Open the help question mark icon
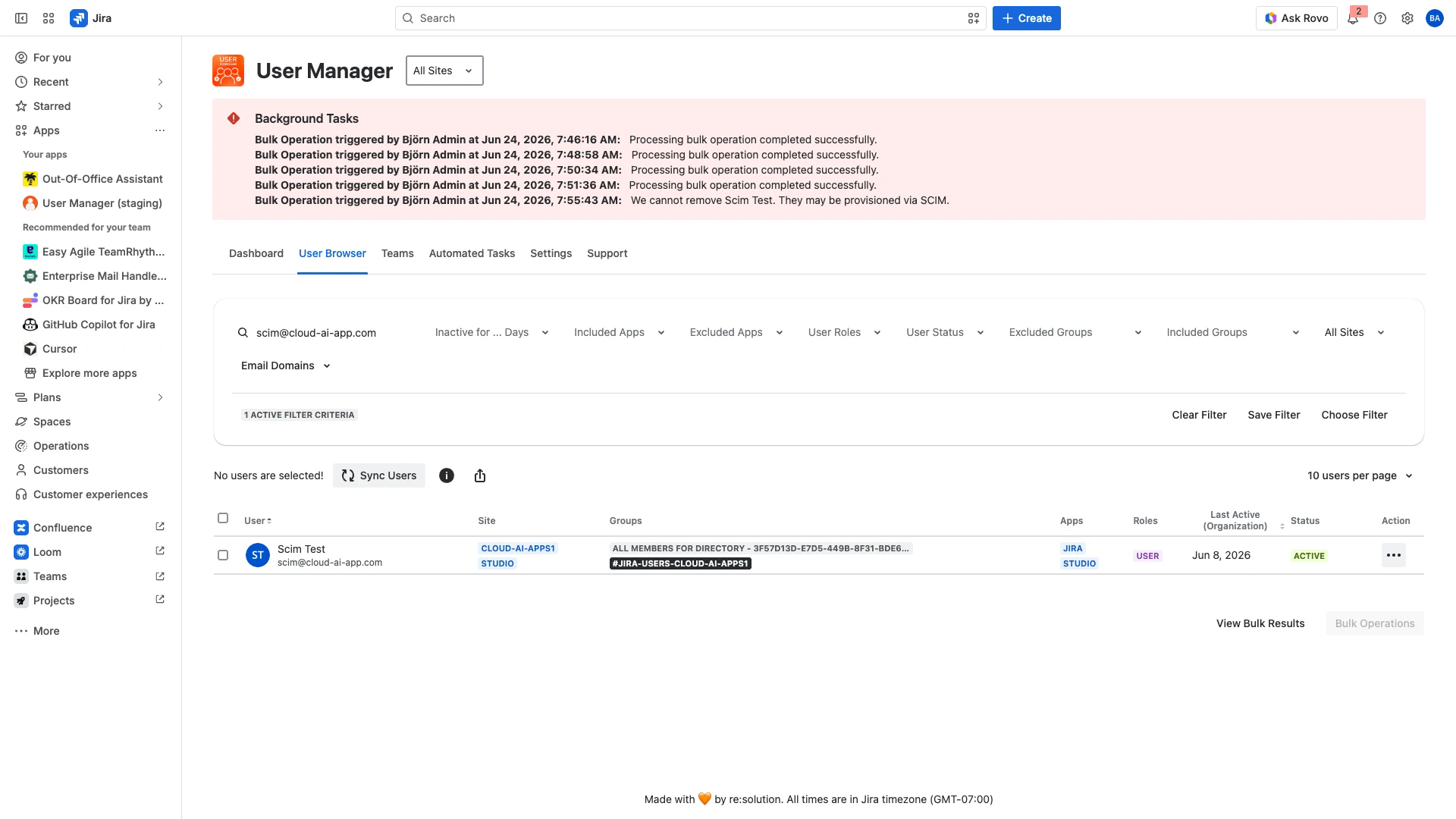This screenshot has width=1456, height=819. coord(1380,18)
